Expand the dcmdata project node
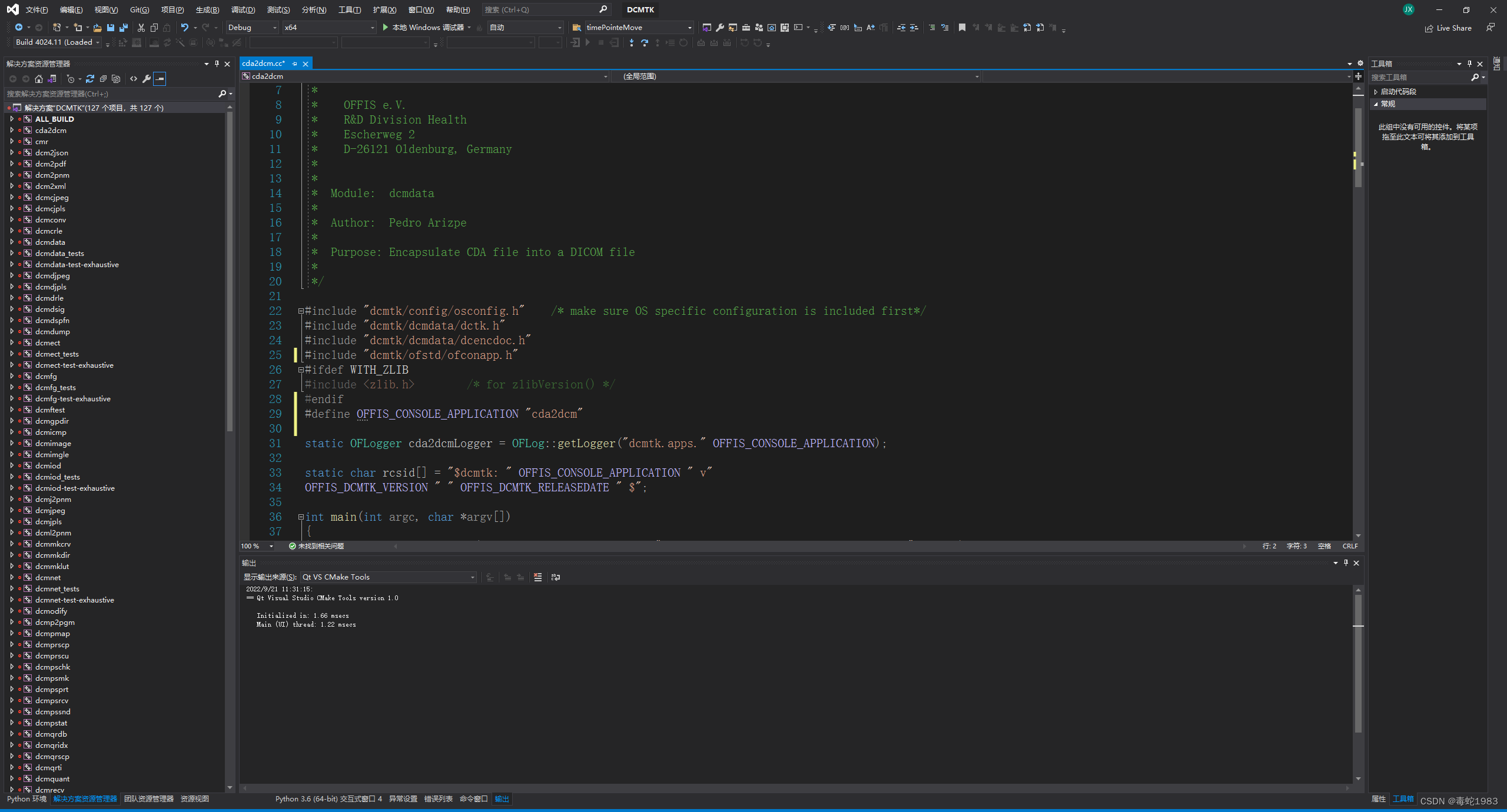Viewport: 1507px width, 812px height. [x=12, y=242]
